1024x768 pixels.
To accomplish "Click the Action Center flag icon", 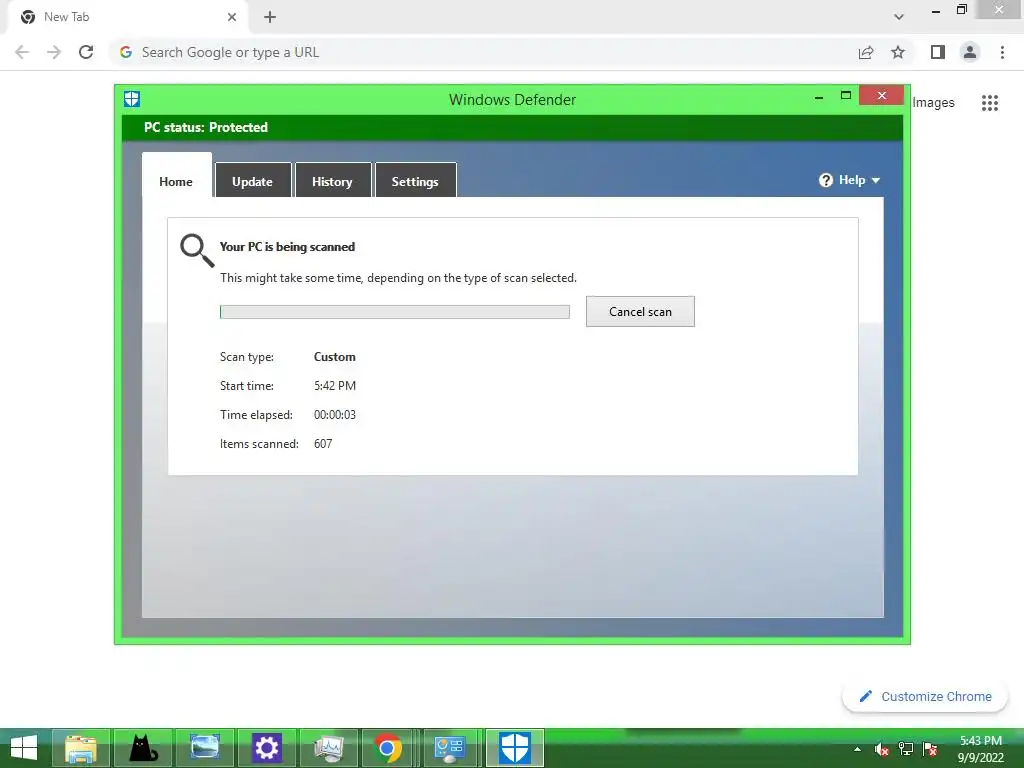I will coord(931,749).
